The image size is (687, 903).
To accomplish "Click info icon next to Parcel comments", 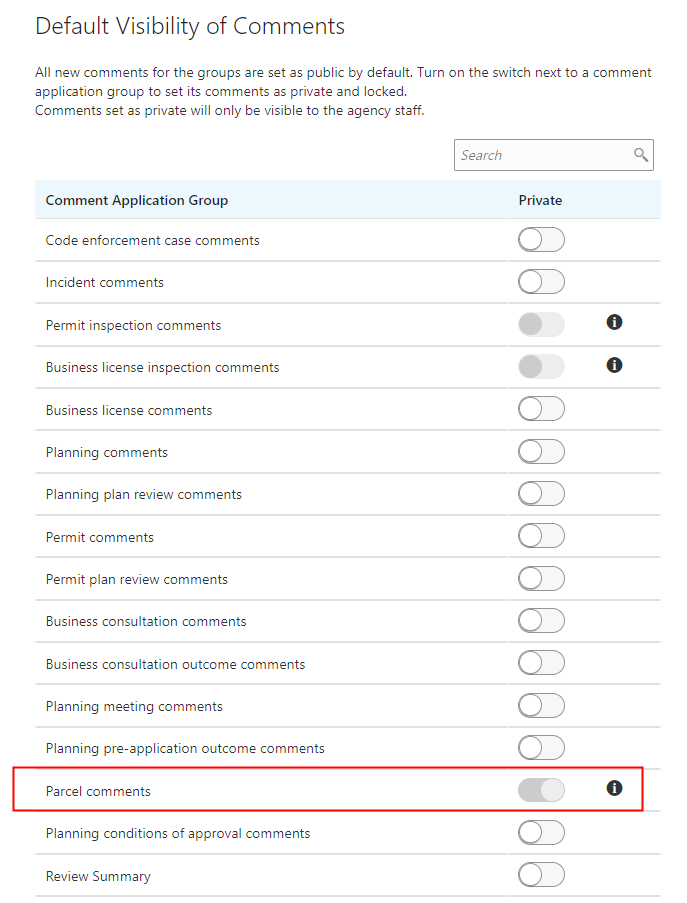I will (x=615, y=788).
